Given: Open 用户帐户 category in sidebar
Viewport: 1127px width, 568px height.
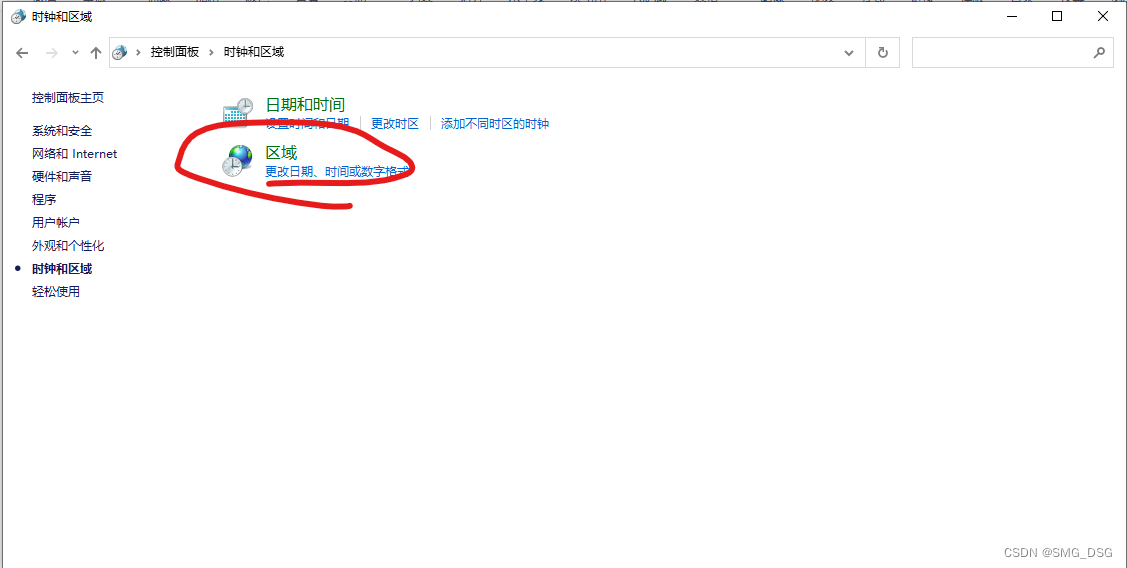Looking at the screenshot, I should tap(55, 223).
